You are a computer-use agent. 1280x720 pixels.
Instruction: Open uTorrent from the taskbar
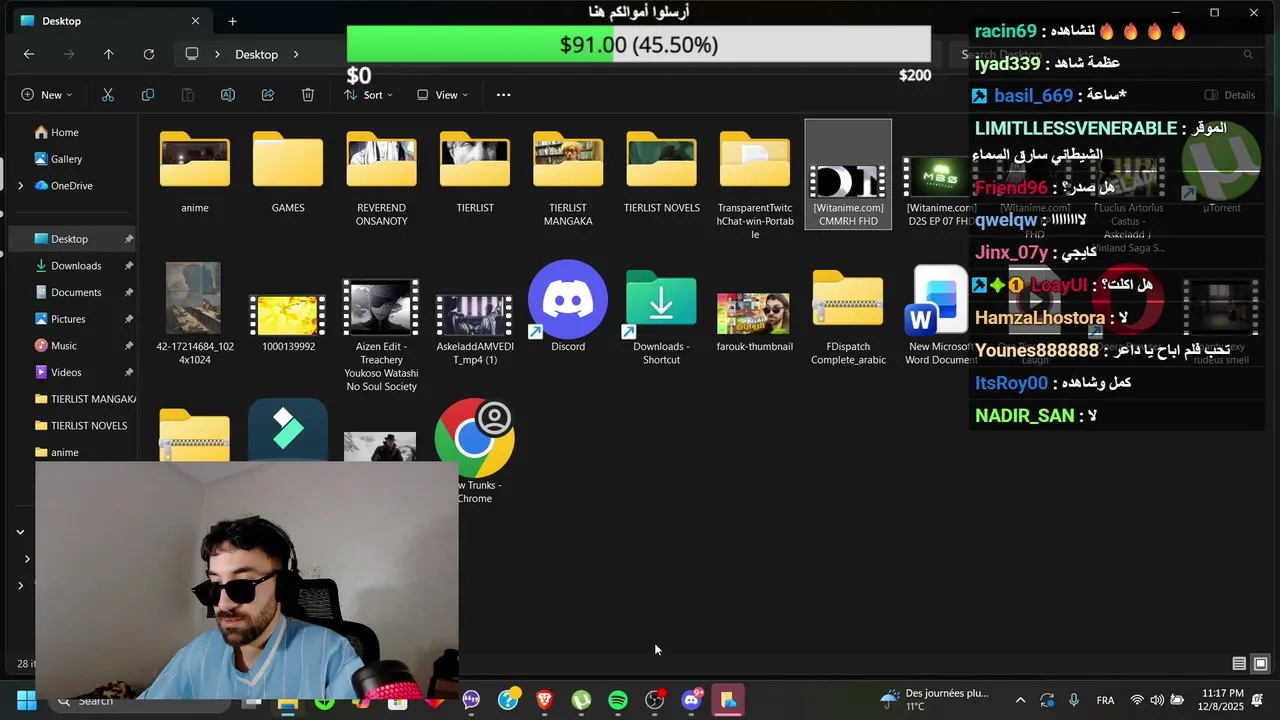coord(581,700)
